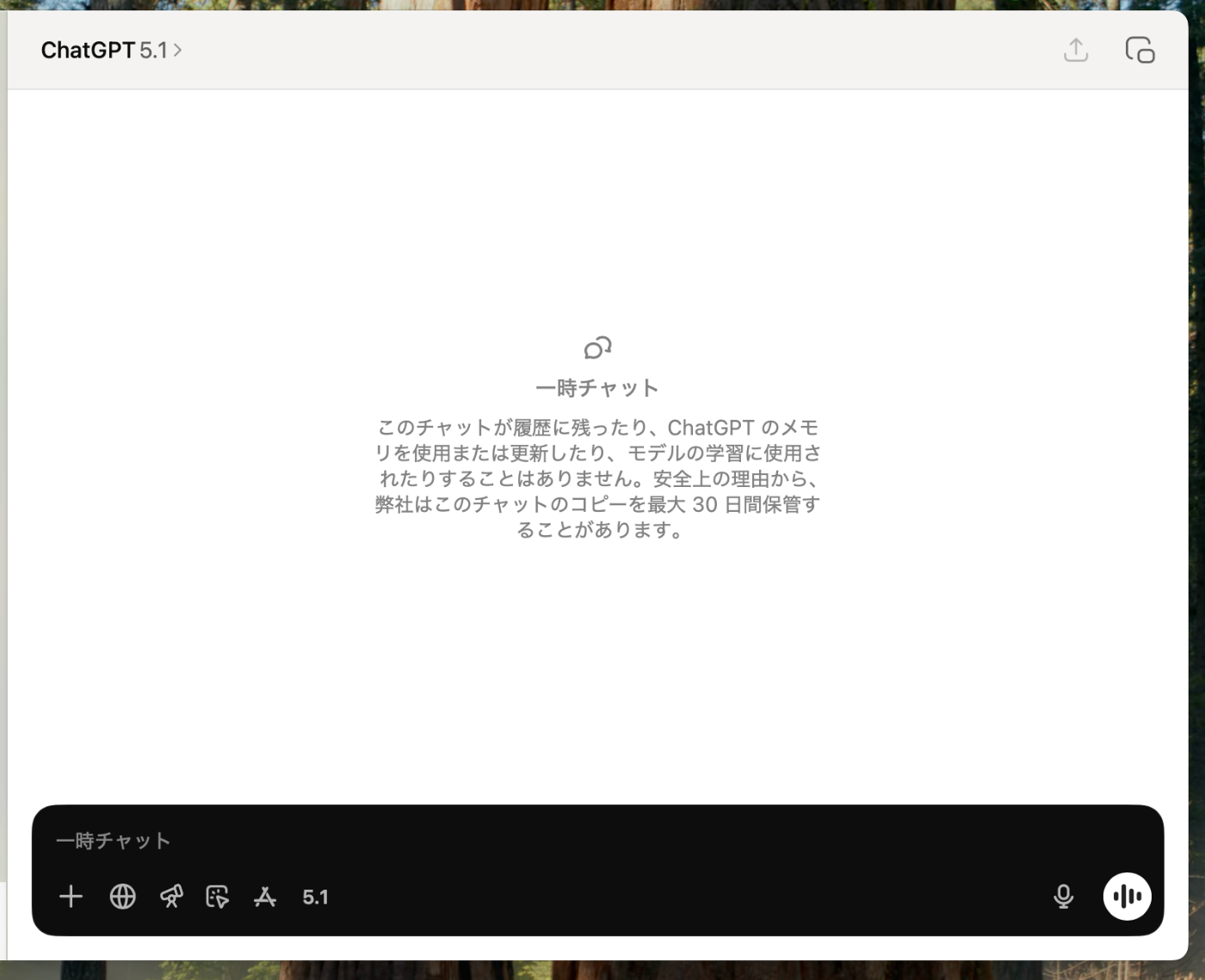Image resolution: width=1205 pixels, height=980 pixels.
Task: Select the deep research telescope icon
Action: [170, 896]
